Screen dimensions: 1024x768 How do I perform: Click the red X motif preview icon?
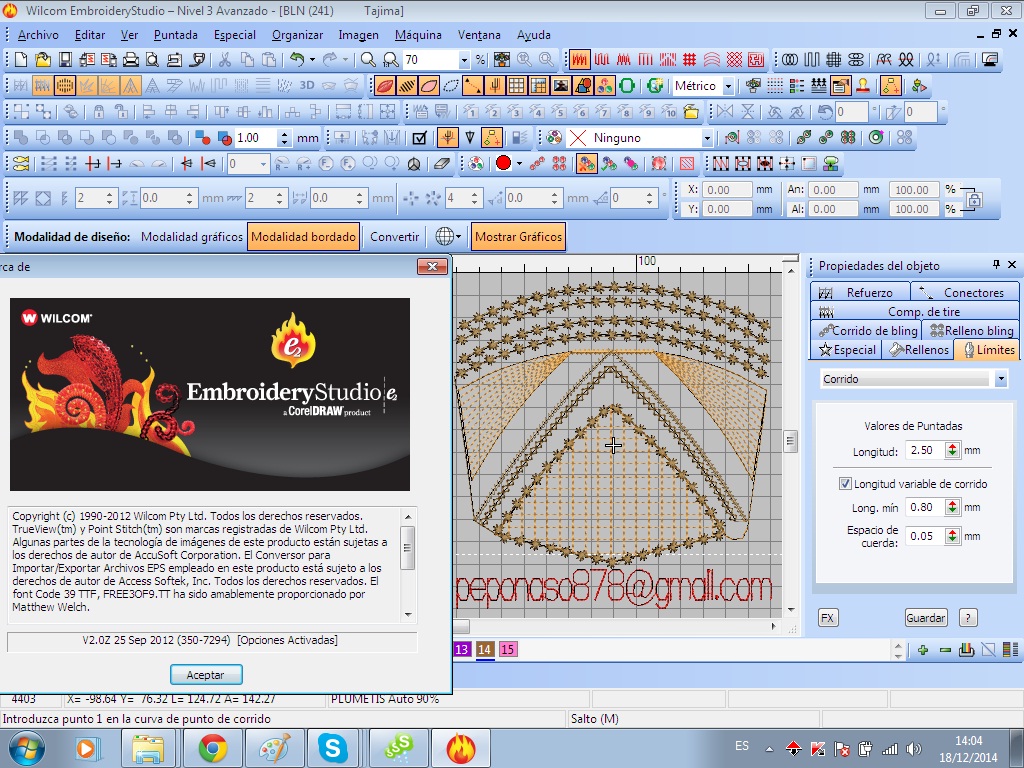[578, 138]
